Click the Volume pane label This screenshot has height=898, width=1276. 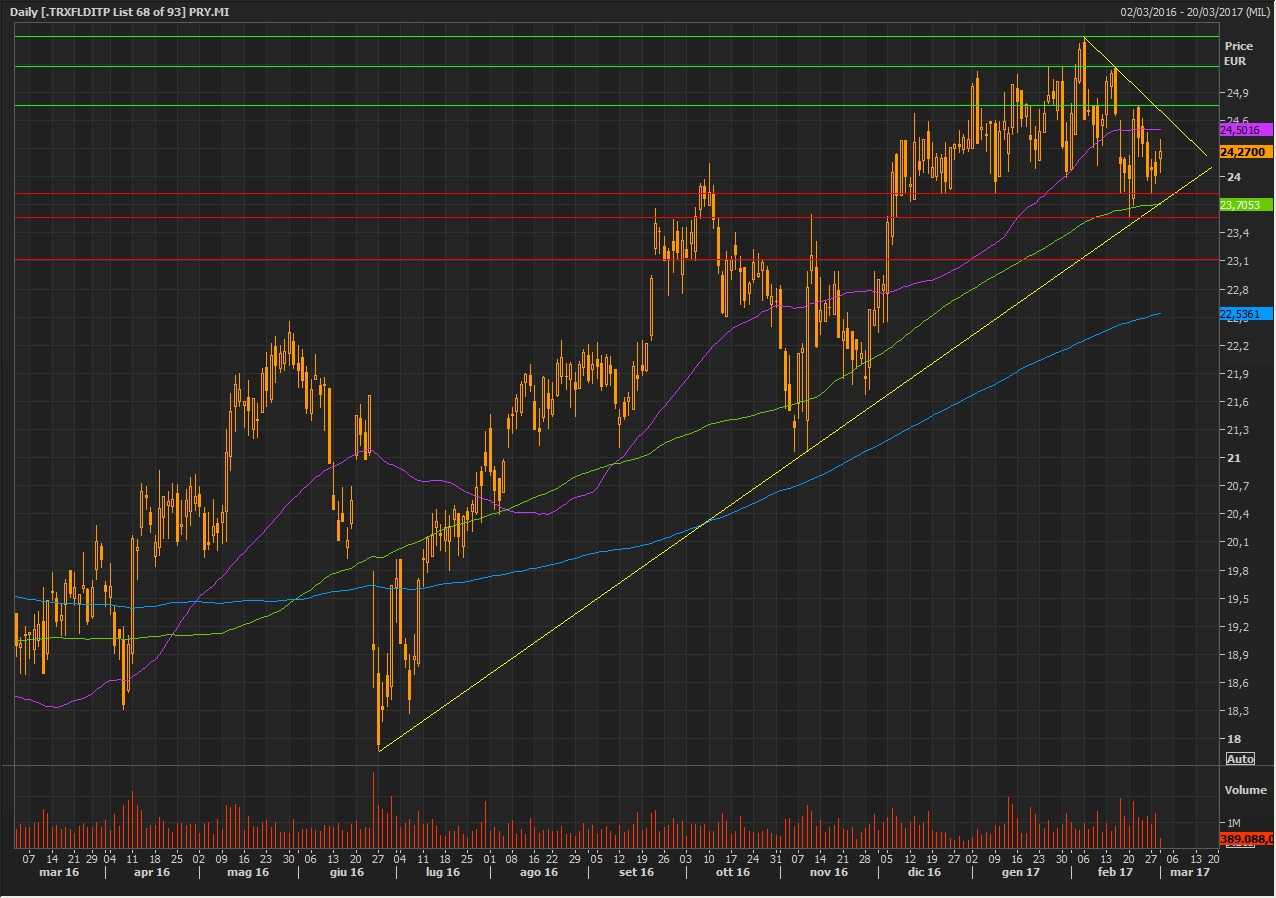click(1245, 790)
